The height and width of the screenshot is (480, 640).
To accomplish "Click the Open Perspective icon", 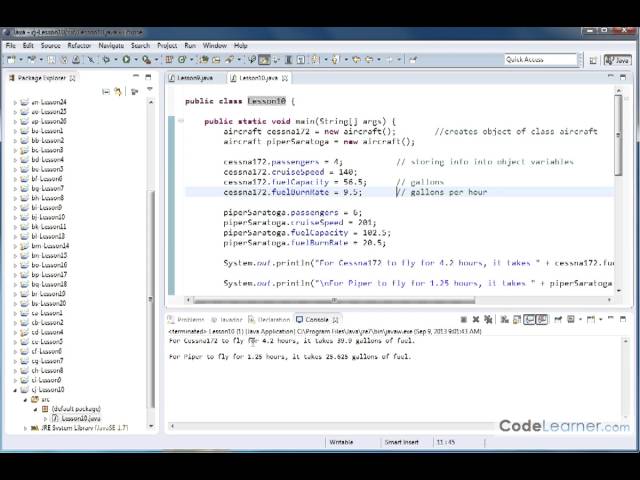I will point(593,60).
